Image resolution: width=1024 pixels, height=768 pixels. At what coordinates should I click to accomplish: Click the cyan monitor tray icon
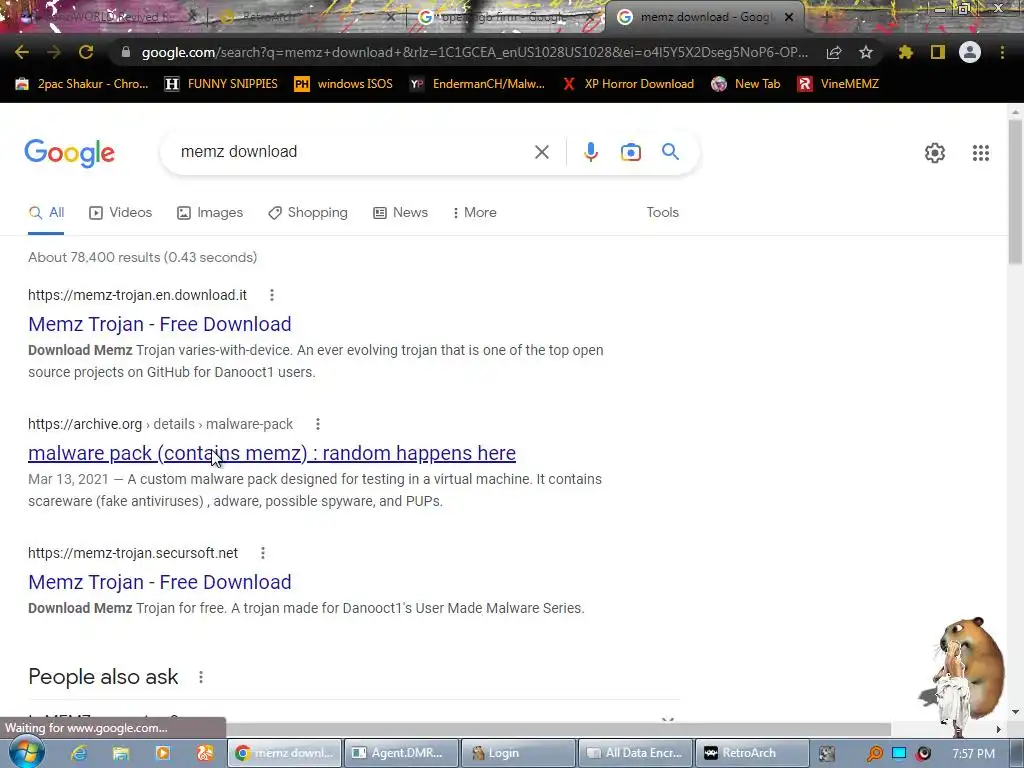click(899, 753)
